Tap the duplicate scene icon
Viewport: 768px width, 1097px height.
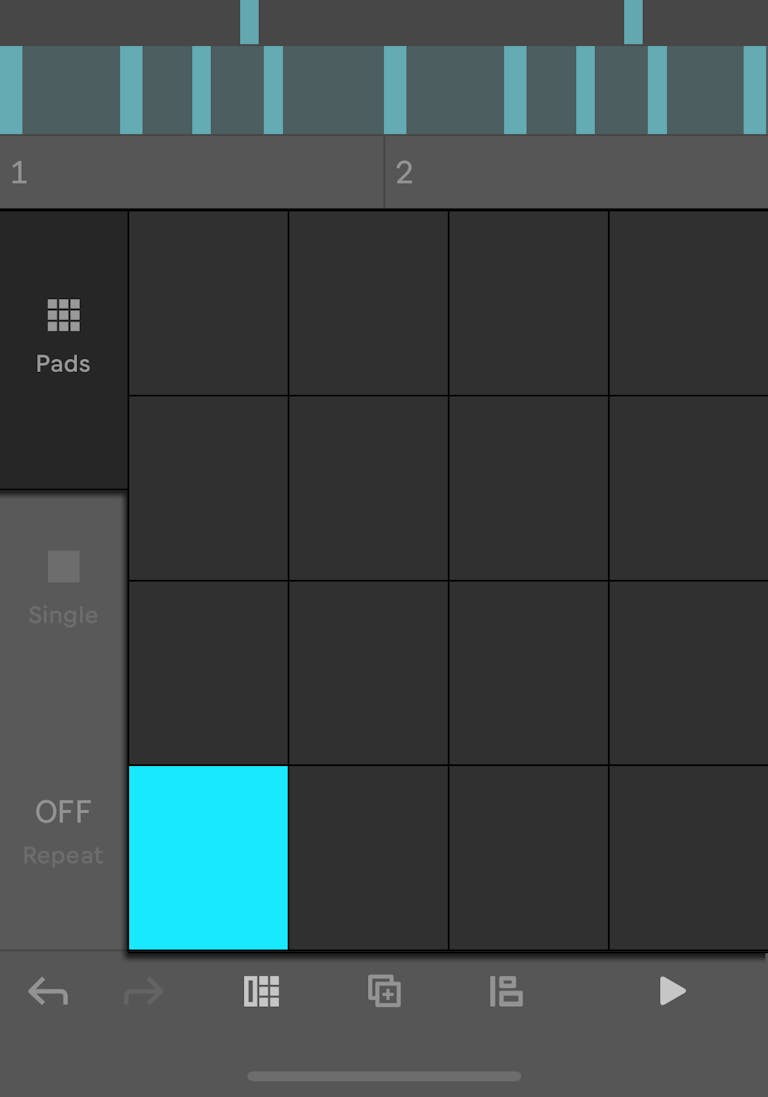tap(384, 991)
